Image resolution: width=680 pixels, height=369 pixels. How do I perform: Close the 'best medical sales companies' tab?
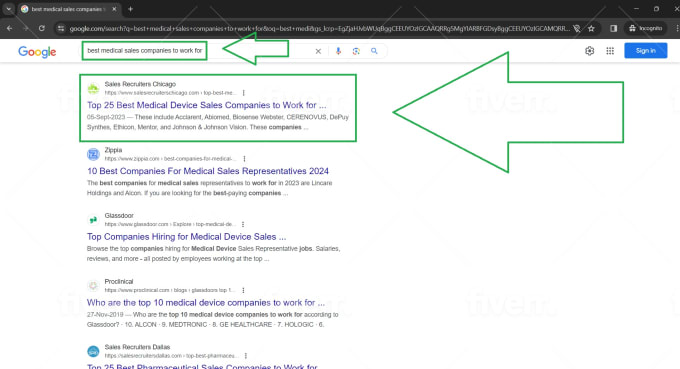click(114, 9)
